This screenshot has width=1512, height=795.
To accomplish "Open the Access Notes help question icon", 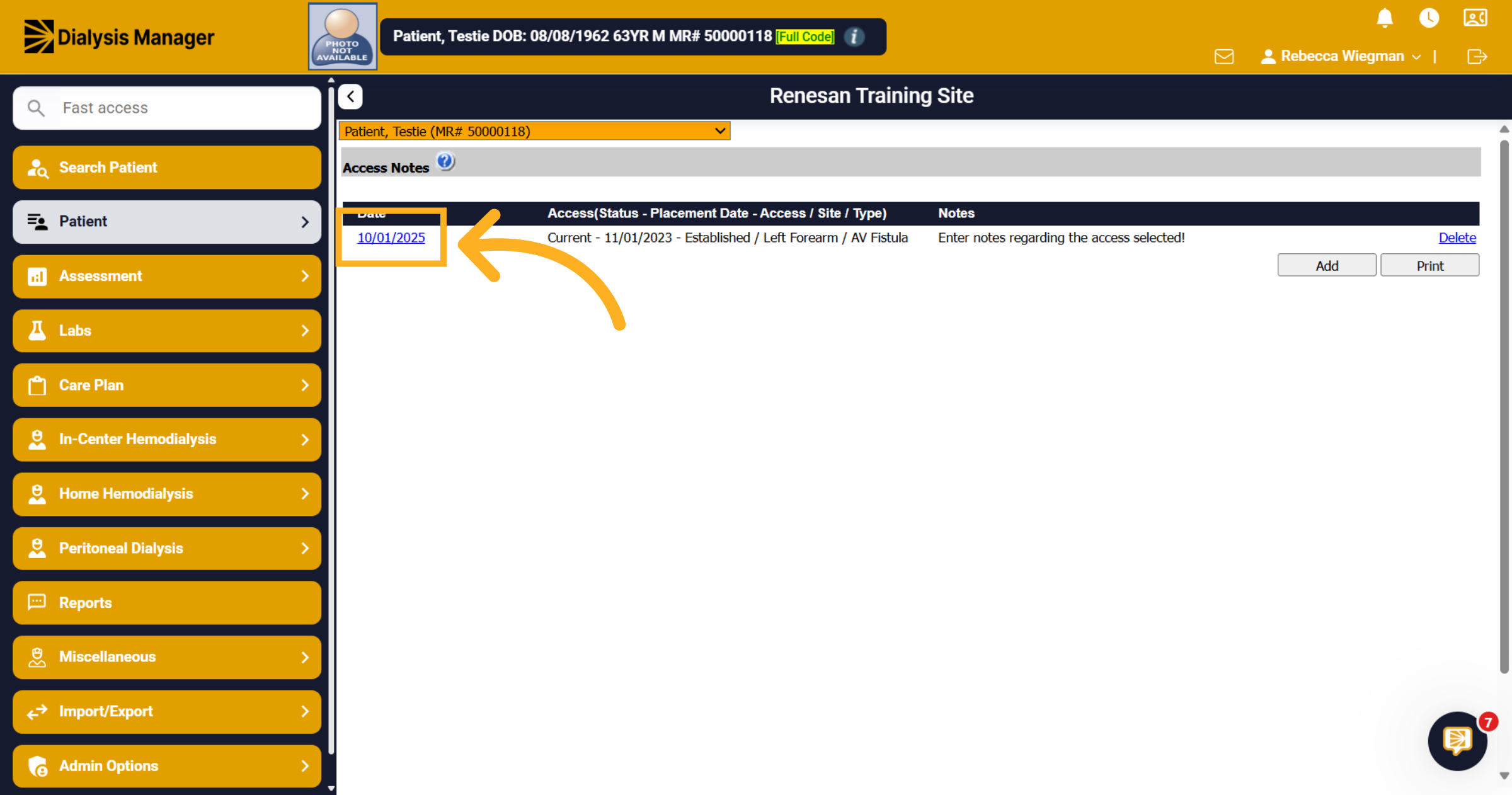I will [x=445, y=162].
